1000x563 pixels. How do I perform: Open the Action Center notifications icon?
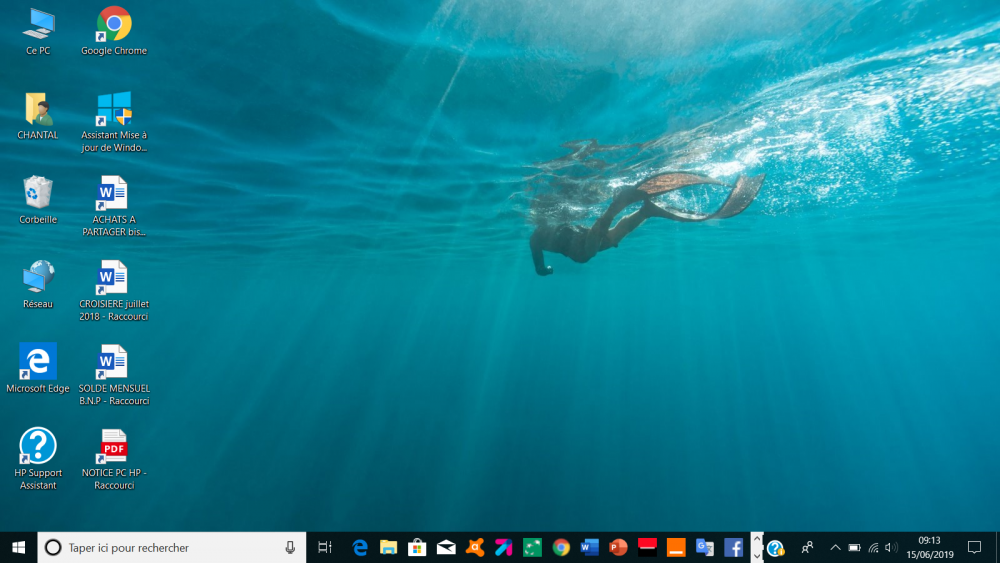974,547
